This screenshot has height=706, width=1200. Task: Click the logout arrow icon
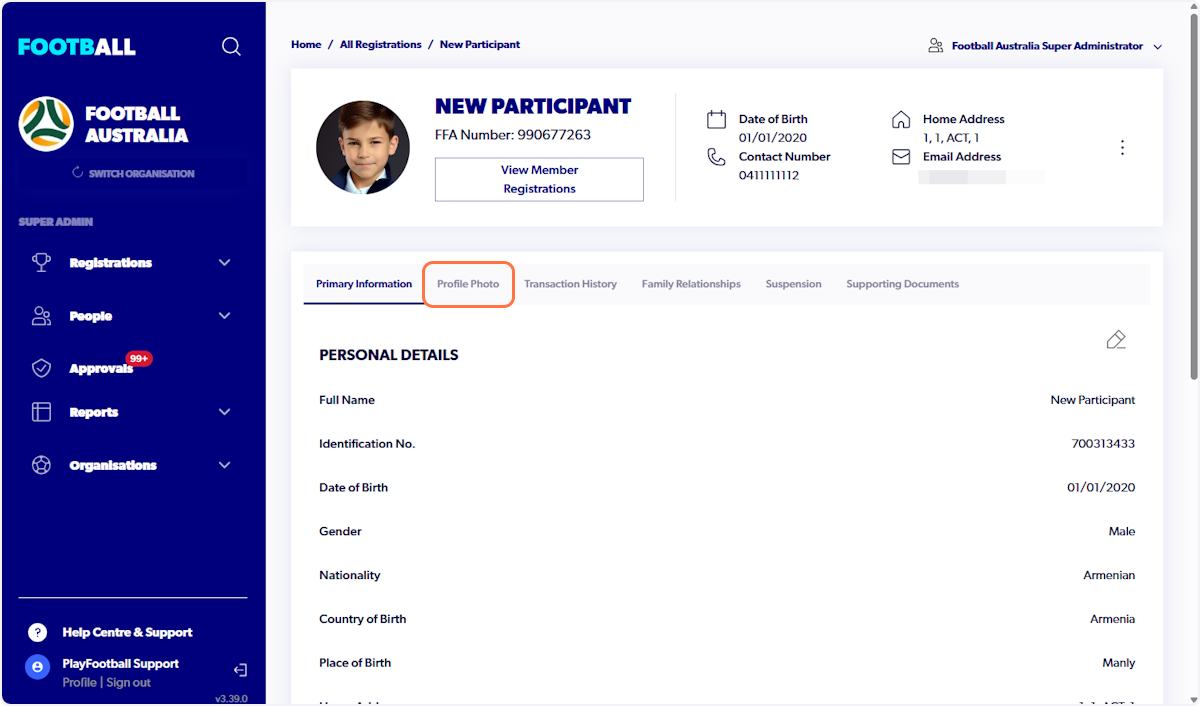pyautogui.click(x=240, y=670)
